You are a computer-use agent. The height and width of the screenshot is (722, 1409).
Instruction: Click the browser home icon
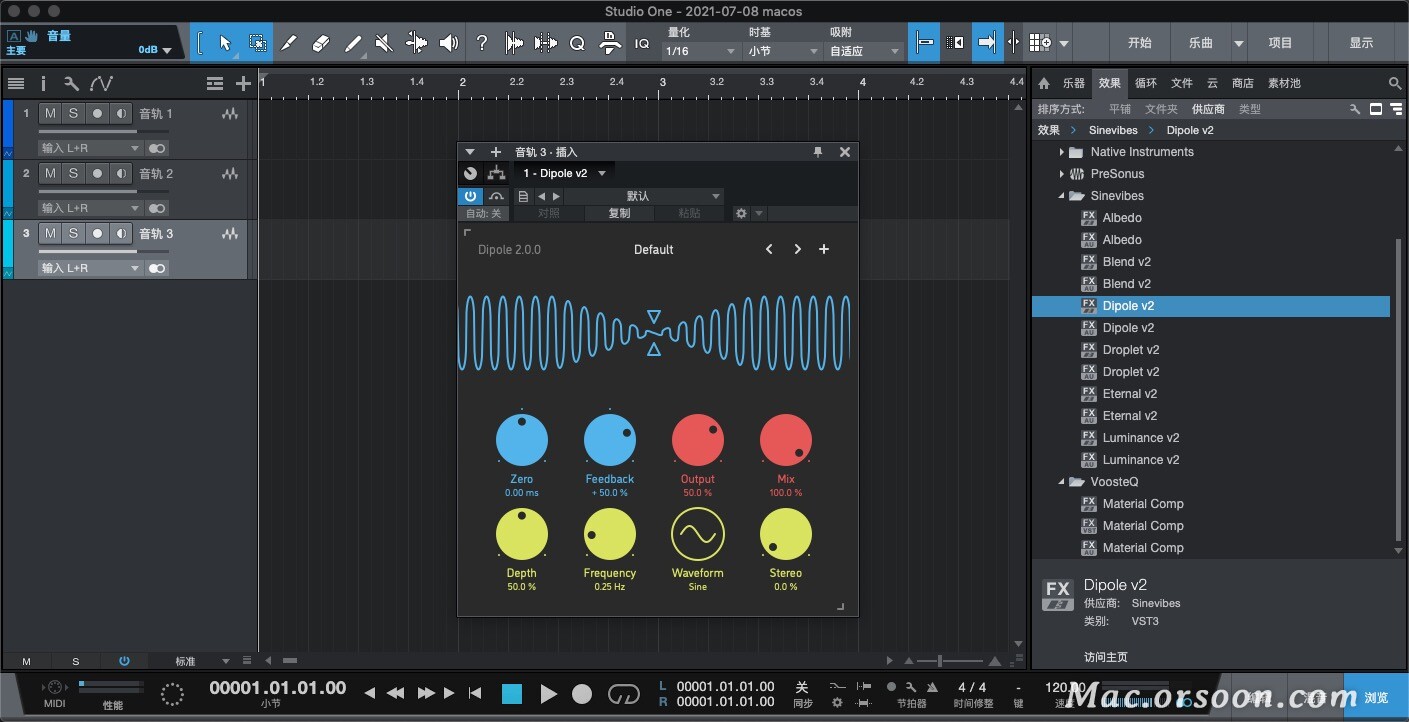coord(1045,84)
